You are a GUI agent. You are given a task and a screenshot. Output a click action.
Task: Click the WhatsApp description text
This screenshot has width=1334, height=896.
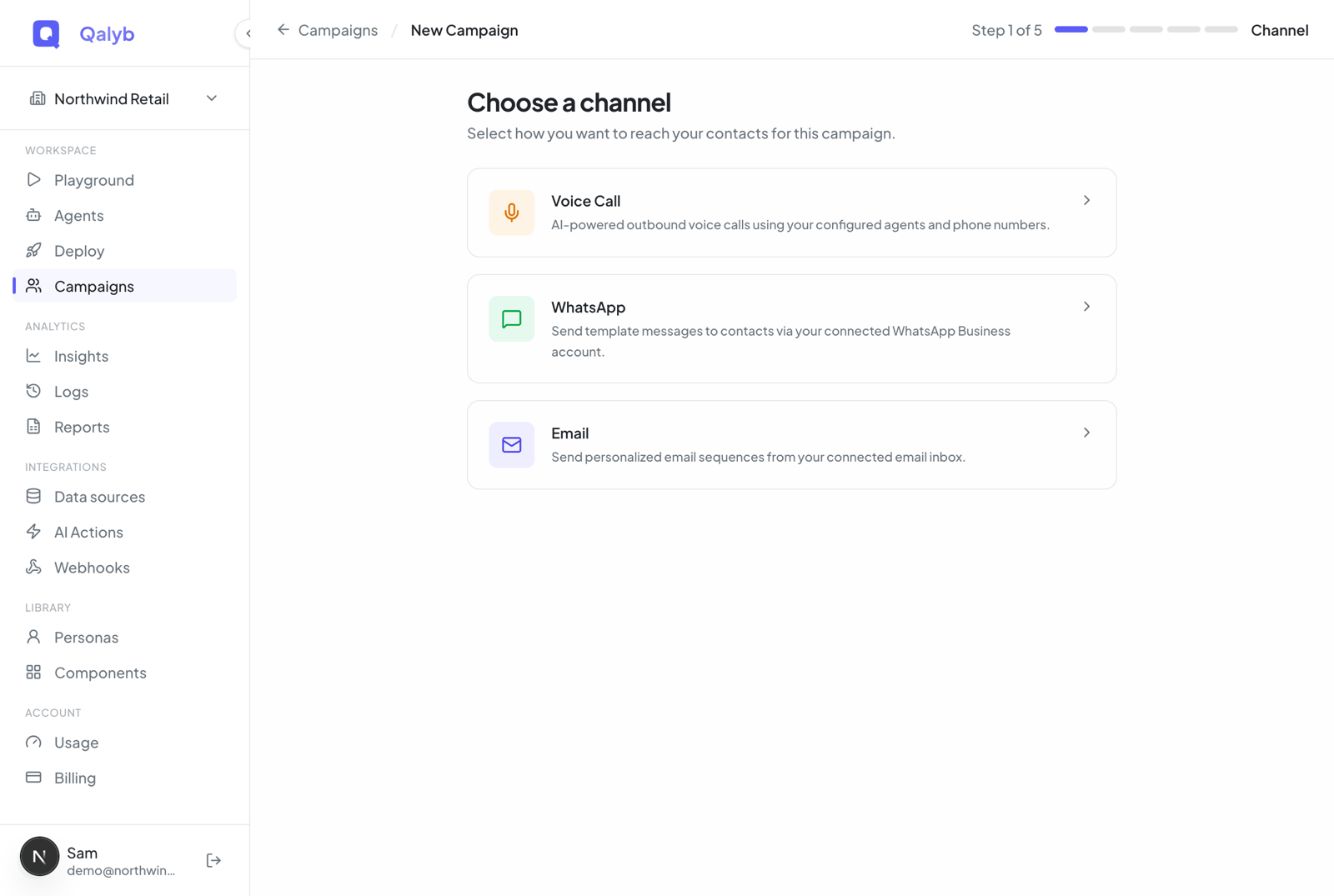(780, 341)
